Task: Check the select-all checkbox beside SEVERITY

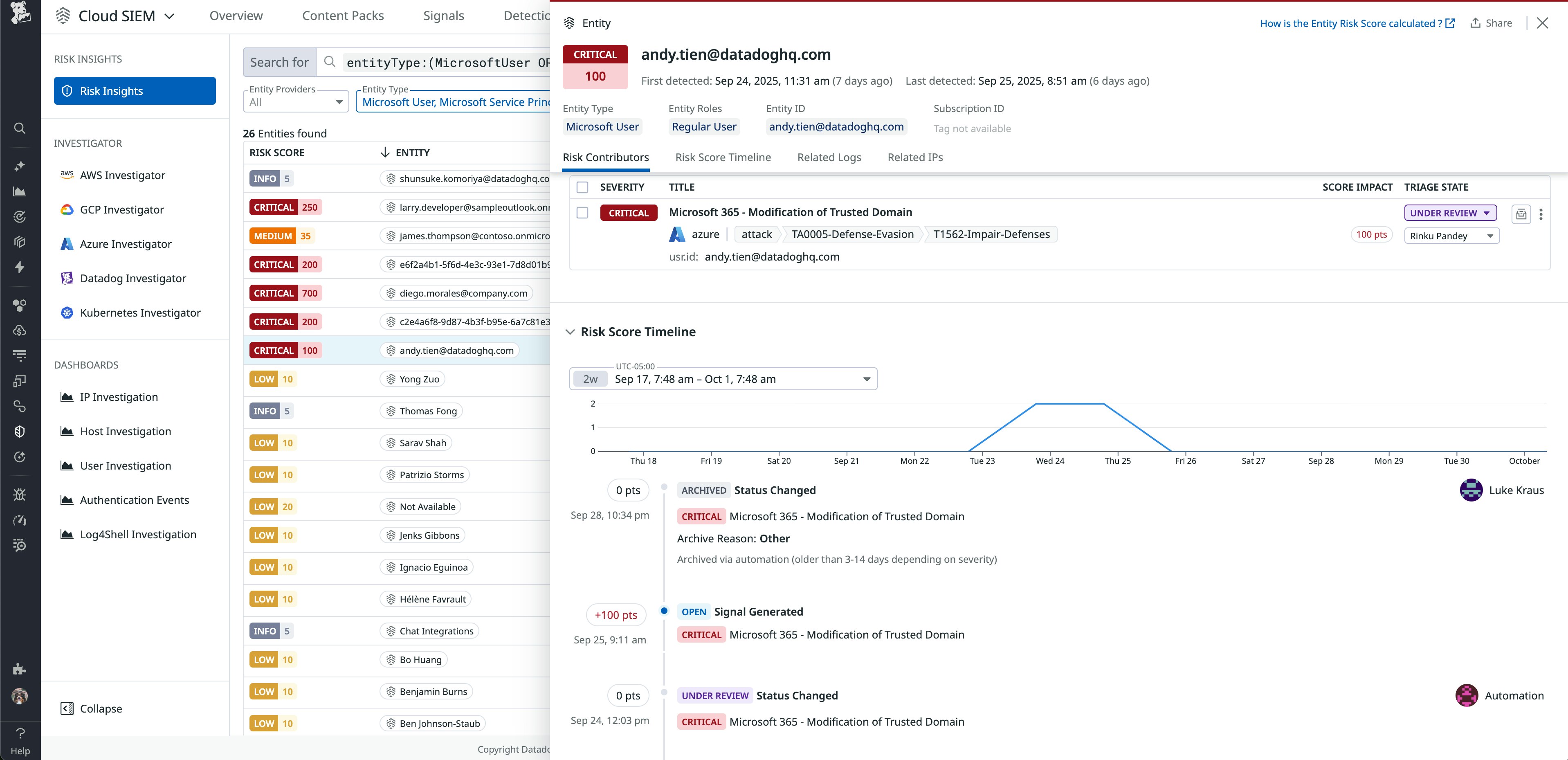Action: click(582, 188)
